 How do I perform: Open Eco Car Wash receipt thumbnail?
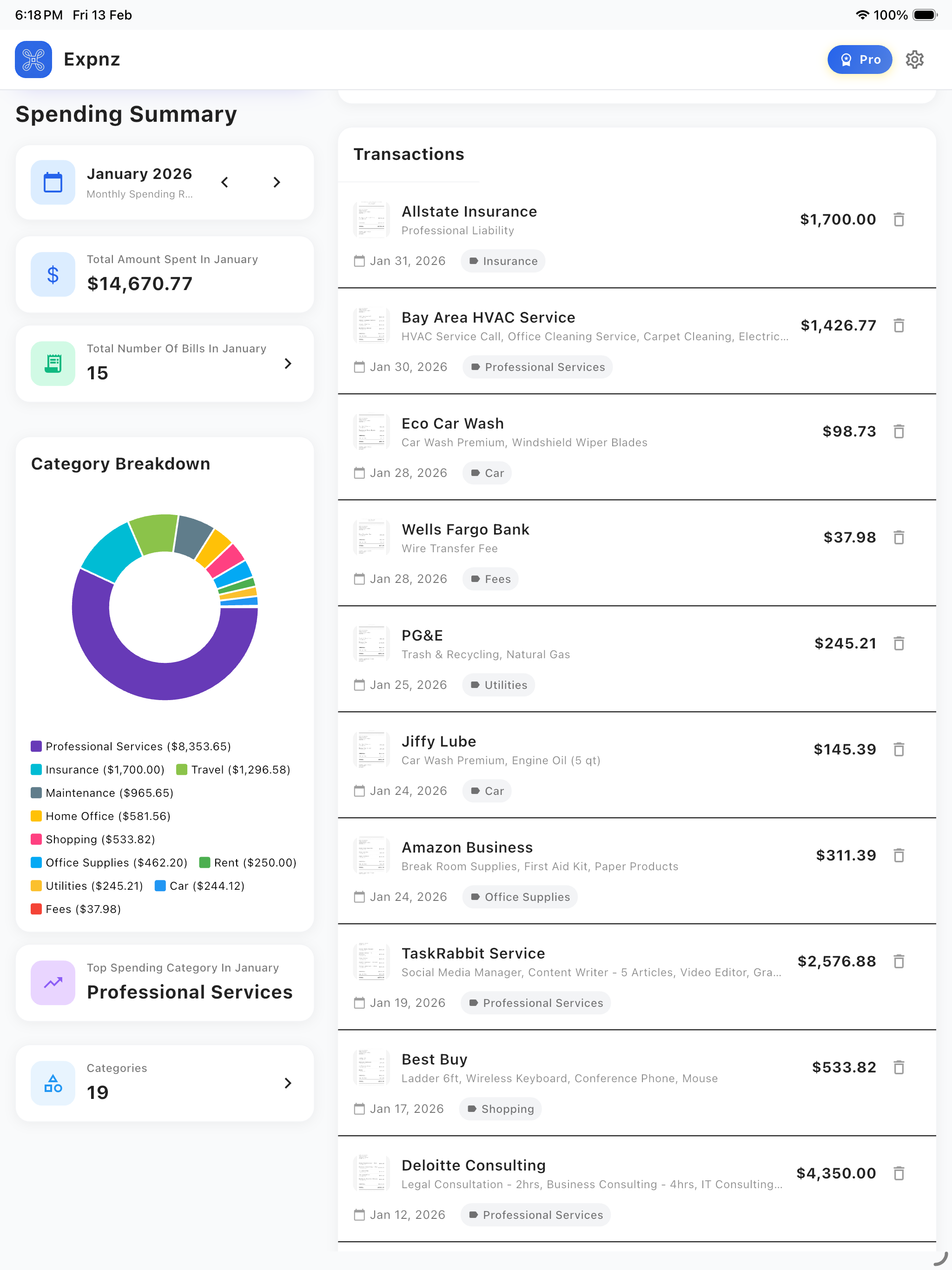click(371, 432)
